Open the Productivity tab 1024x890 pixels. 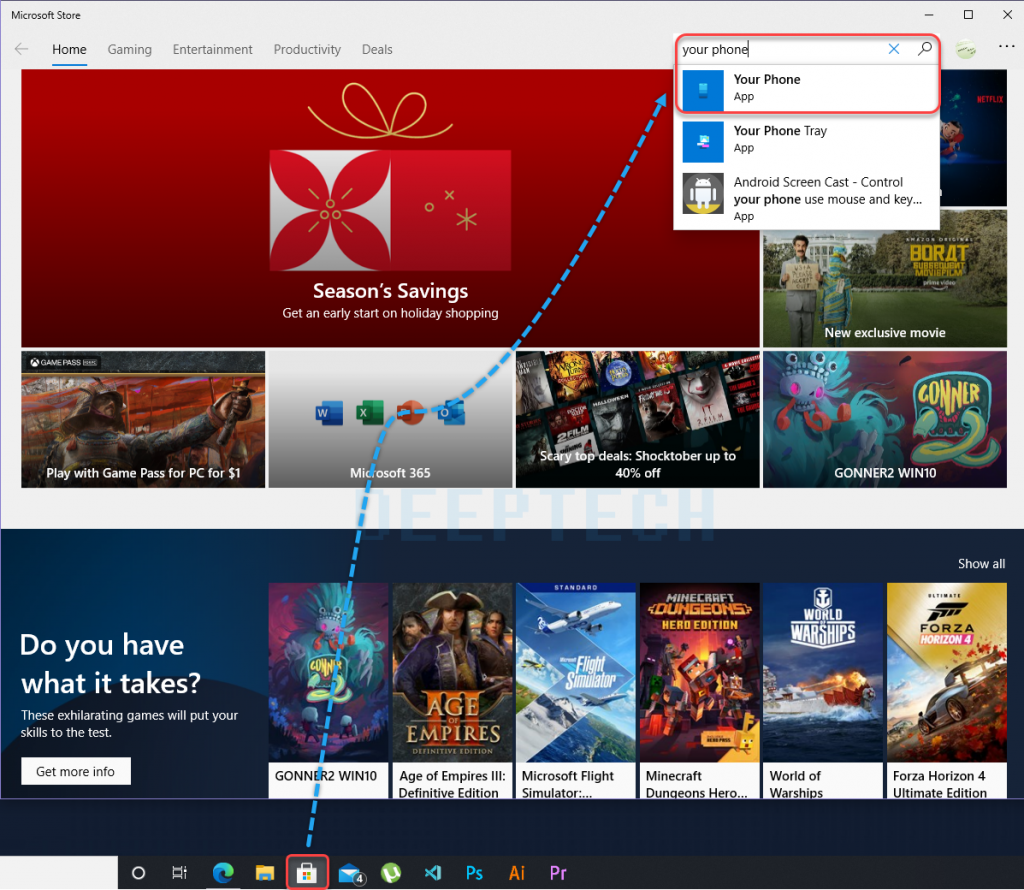[307, 50]
